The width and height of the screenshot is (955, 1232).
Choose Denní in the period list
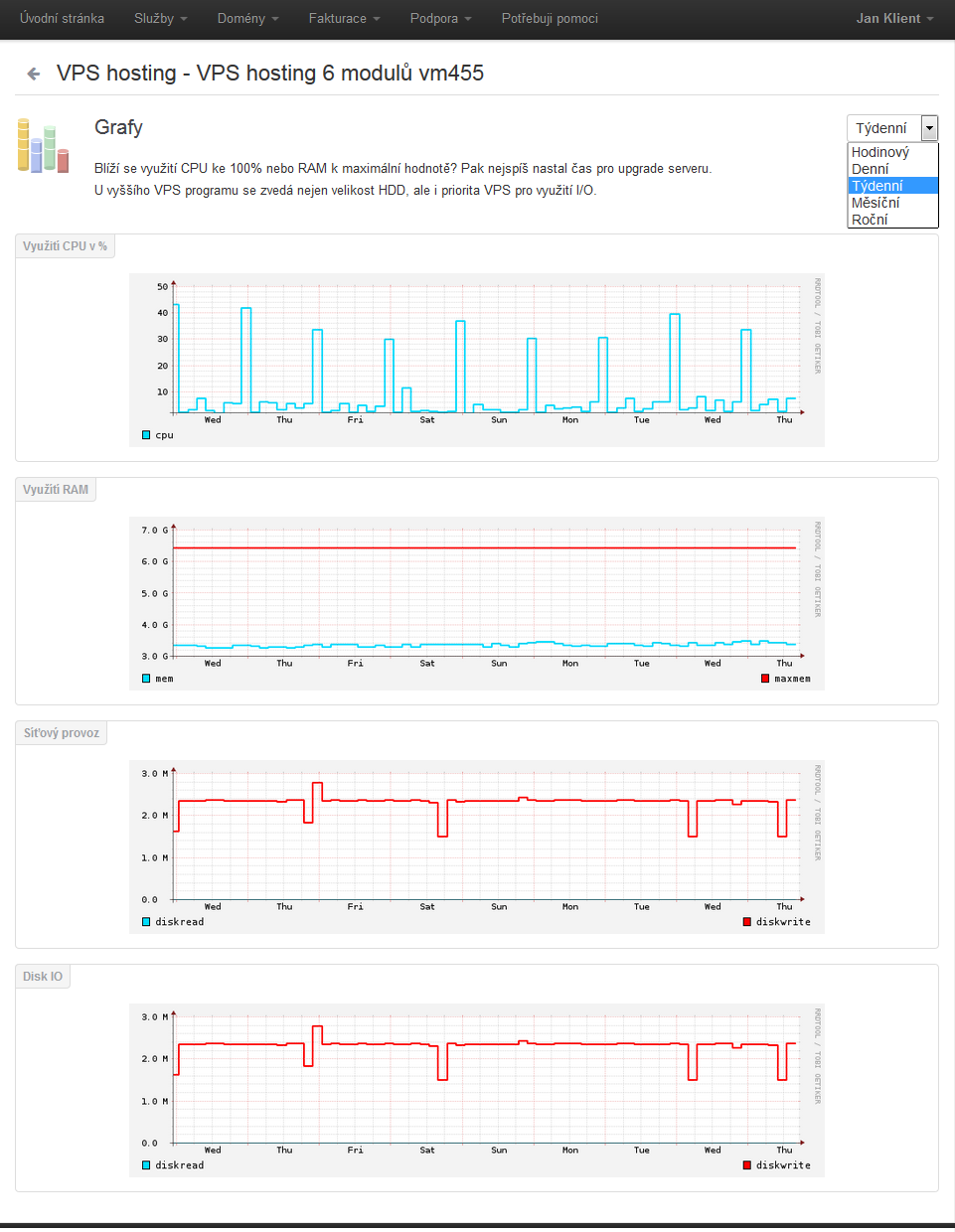pyautogui.click(x=871, y=169)
